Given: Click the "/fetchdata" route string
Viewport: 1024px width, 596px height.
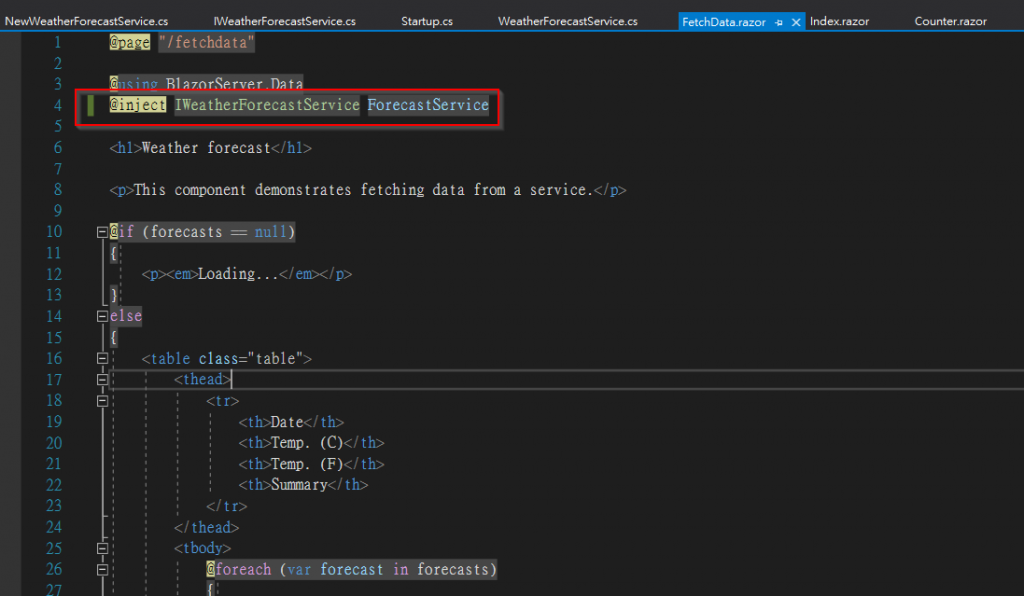Looking at the screenshot, I should [x=206, y=43].
